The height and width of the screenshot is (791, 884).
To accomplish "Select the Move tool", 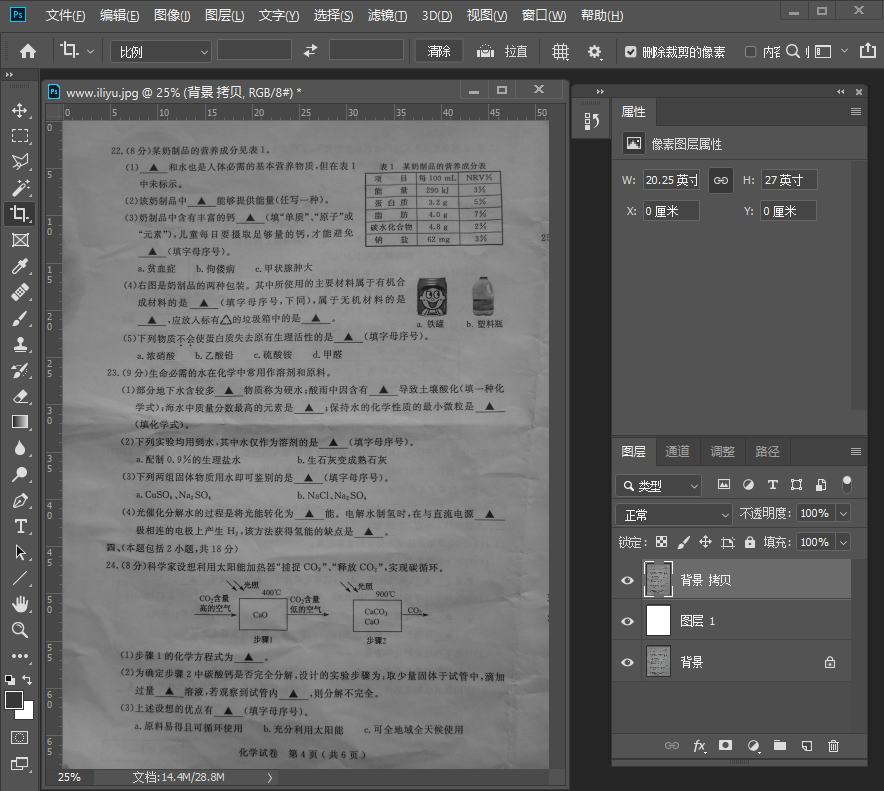I will [x=20, y=110].
